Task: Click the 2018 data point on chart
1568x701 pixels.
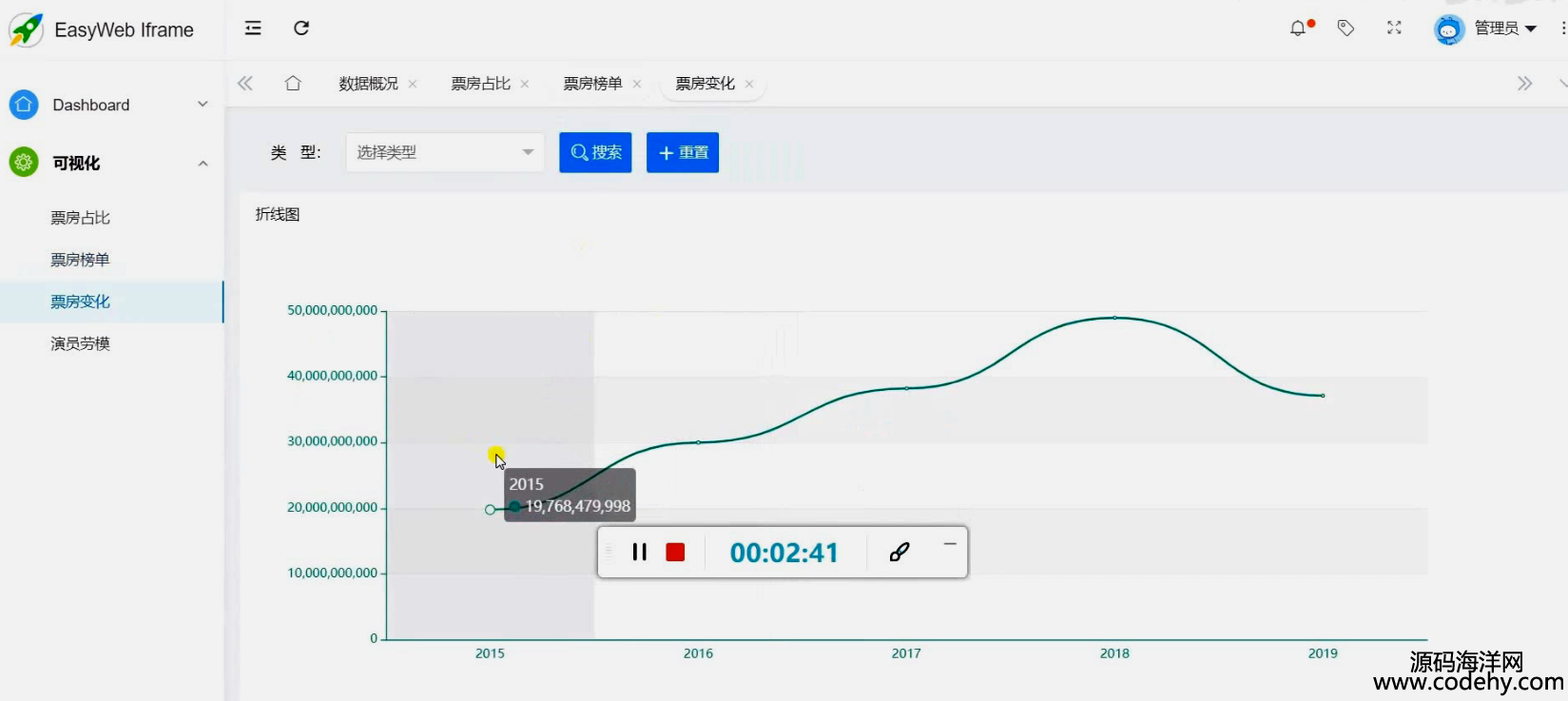Action: pyautogui.click(x=1114, y=318)
